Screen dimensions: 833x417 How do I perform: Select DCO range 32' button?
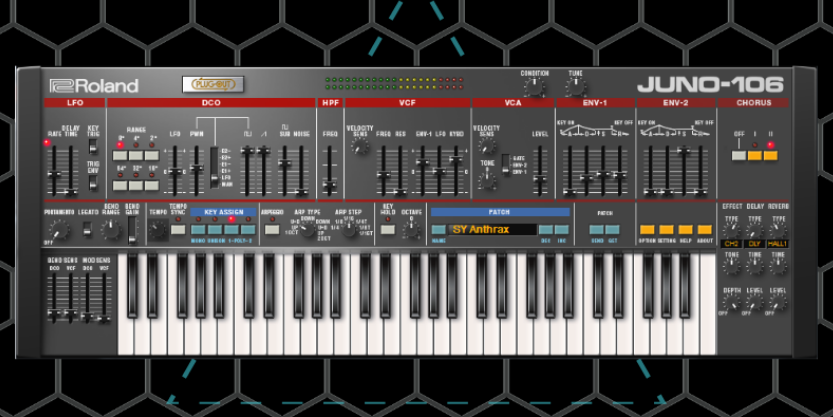pyautogui.click(x=136, y=185)
